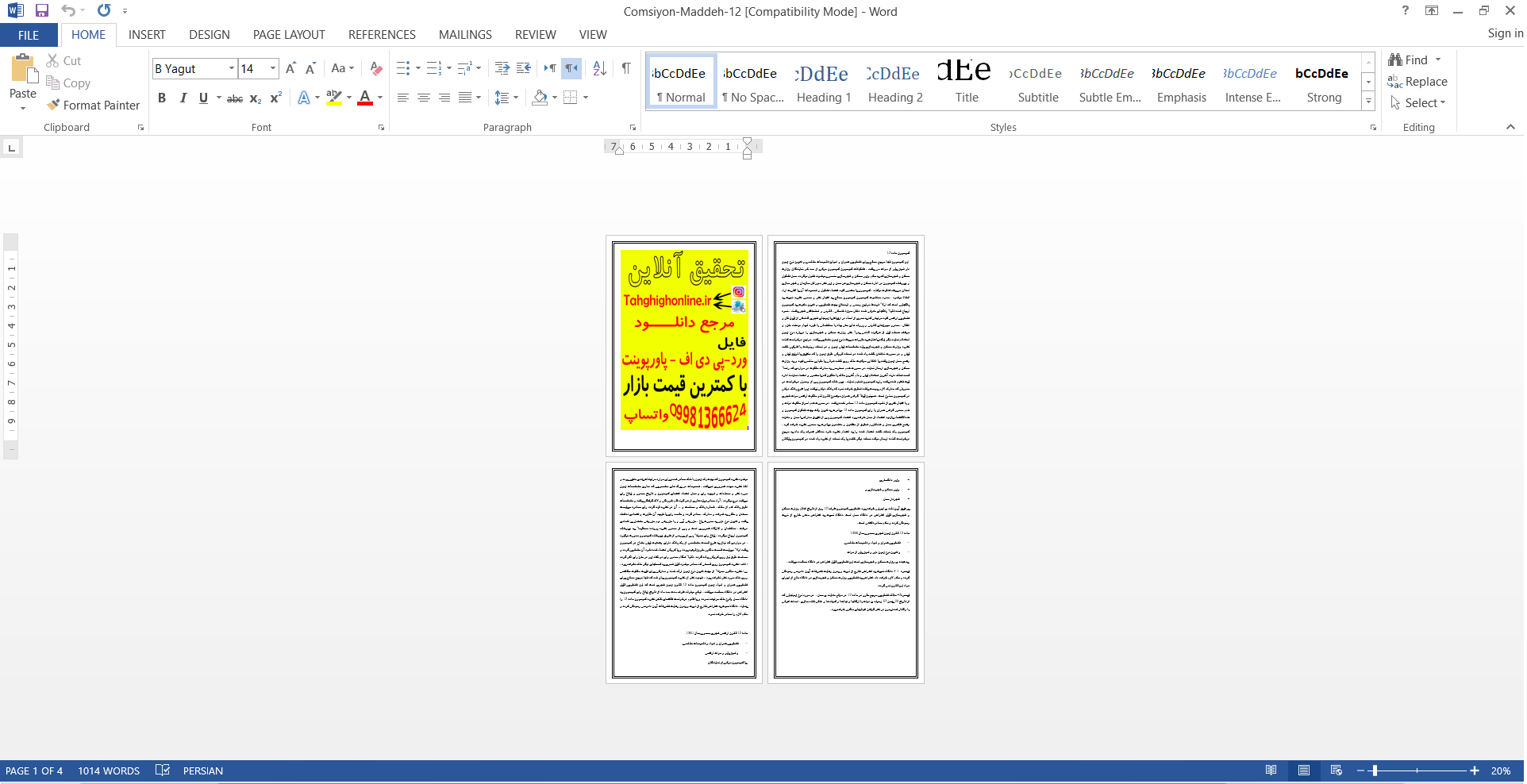Viewport: 1527px width, 784px height.
Task: Click the proofing errors book icon
Action: 163,771
